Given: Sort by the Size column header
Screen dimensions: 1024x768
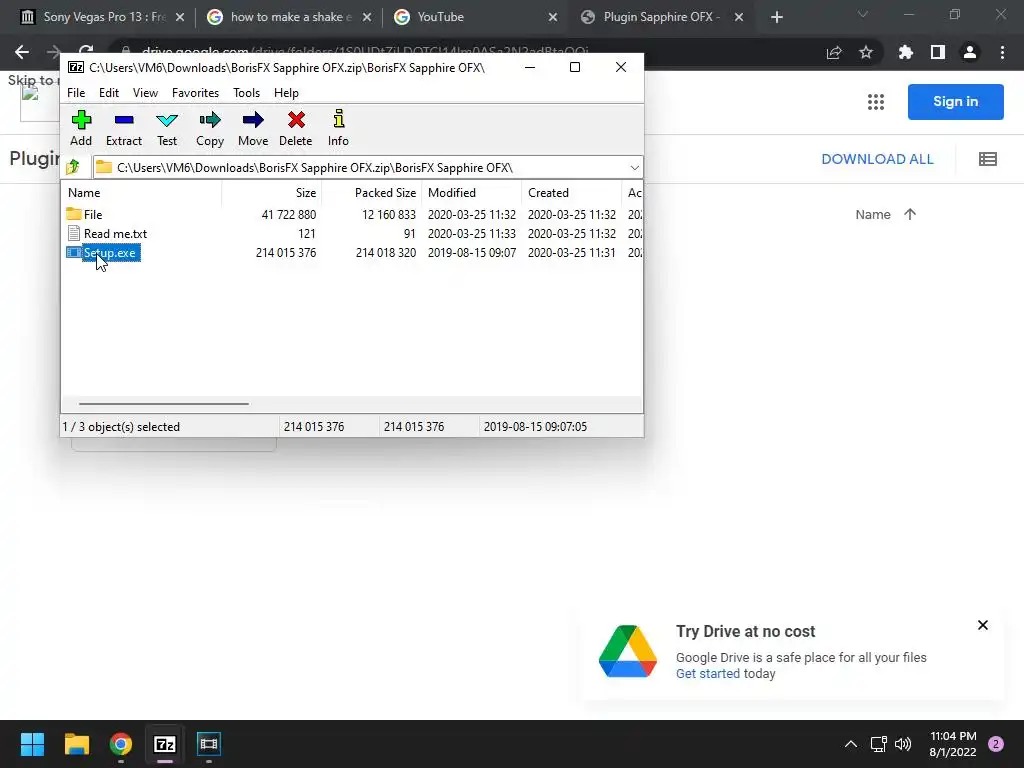Looking at the screenshot, I should [x=271, y=193].
